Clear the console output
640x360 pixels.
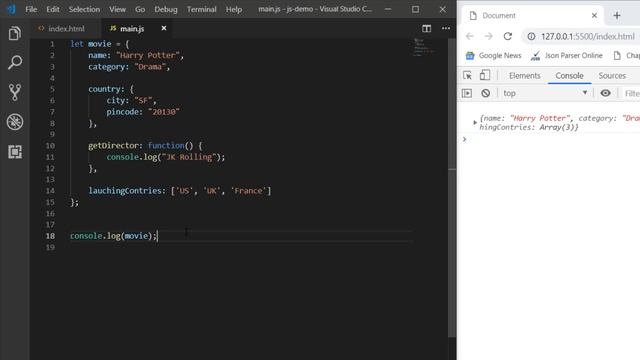coord(485,93)
